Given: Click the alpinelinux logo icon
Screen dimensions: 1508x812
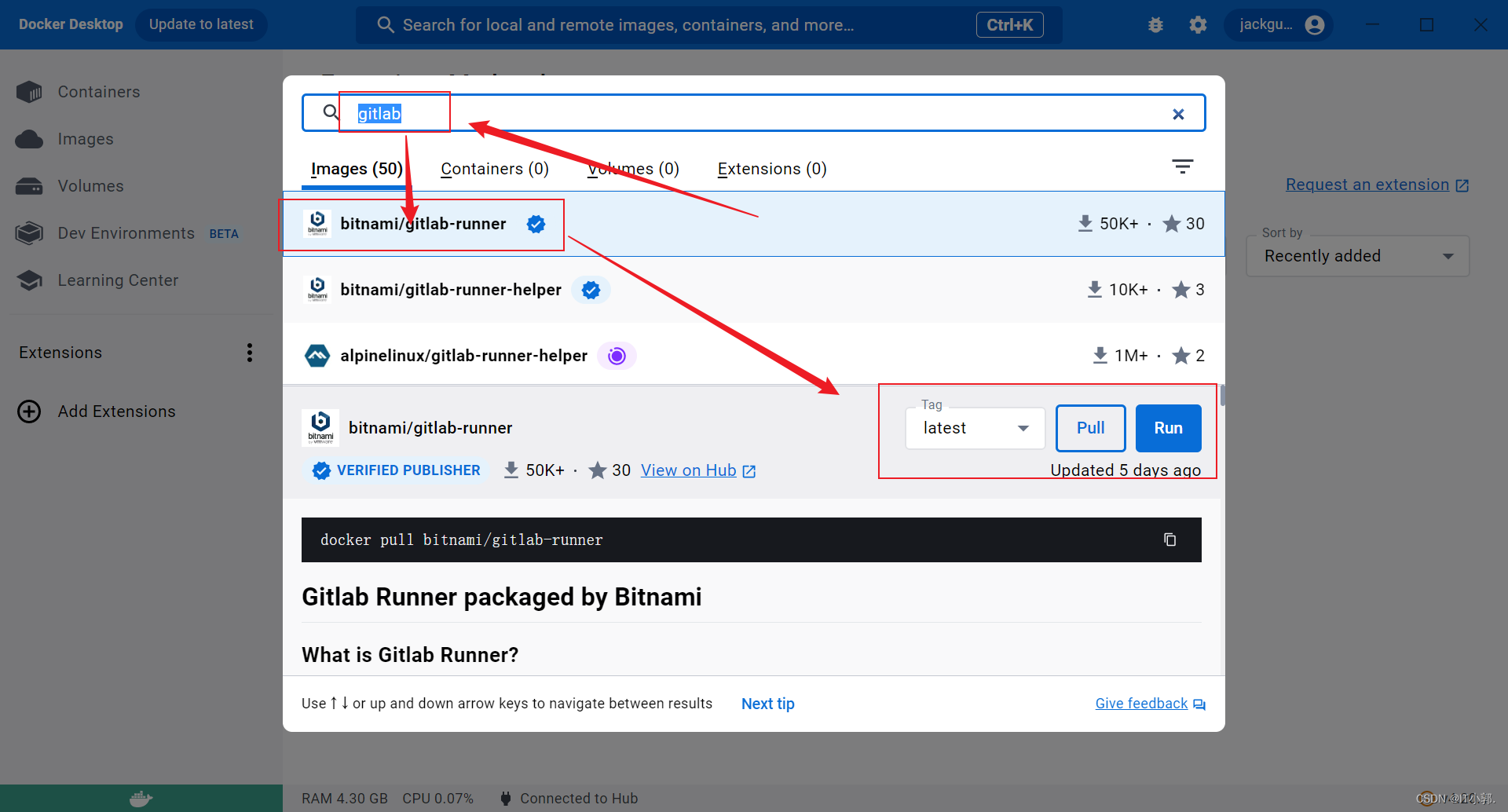Looking at the screenshot, I should (x=317, y=356).
